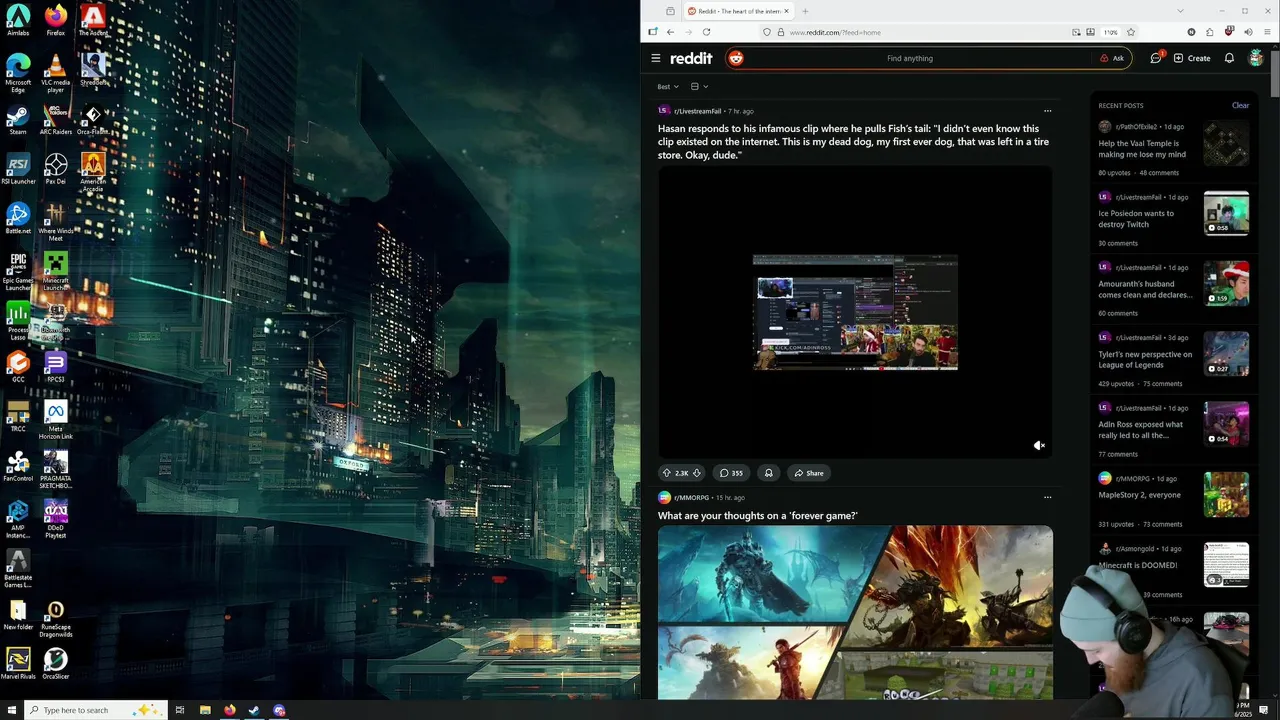Open comments showing 355 on Hasan post
Viewport: 1280px width, 720px height.
coord(731,473)
